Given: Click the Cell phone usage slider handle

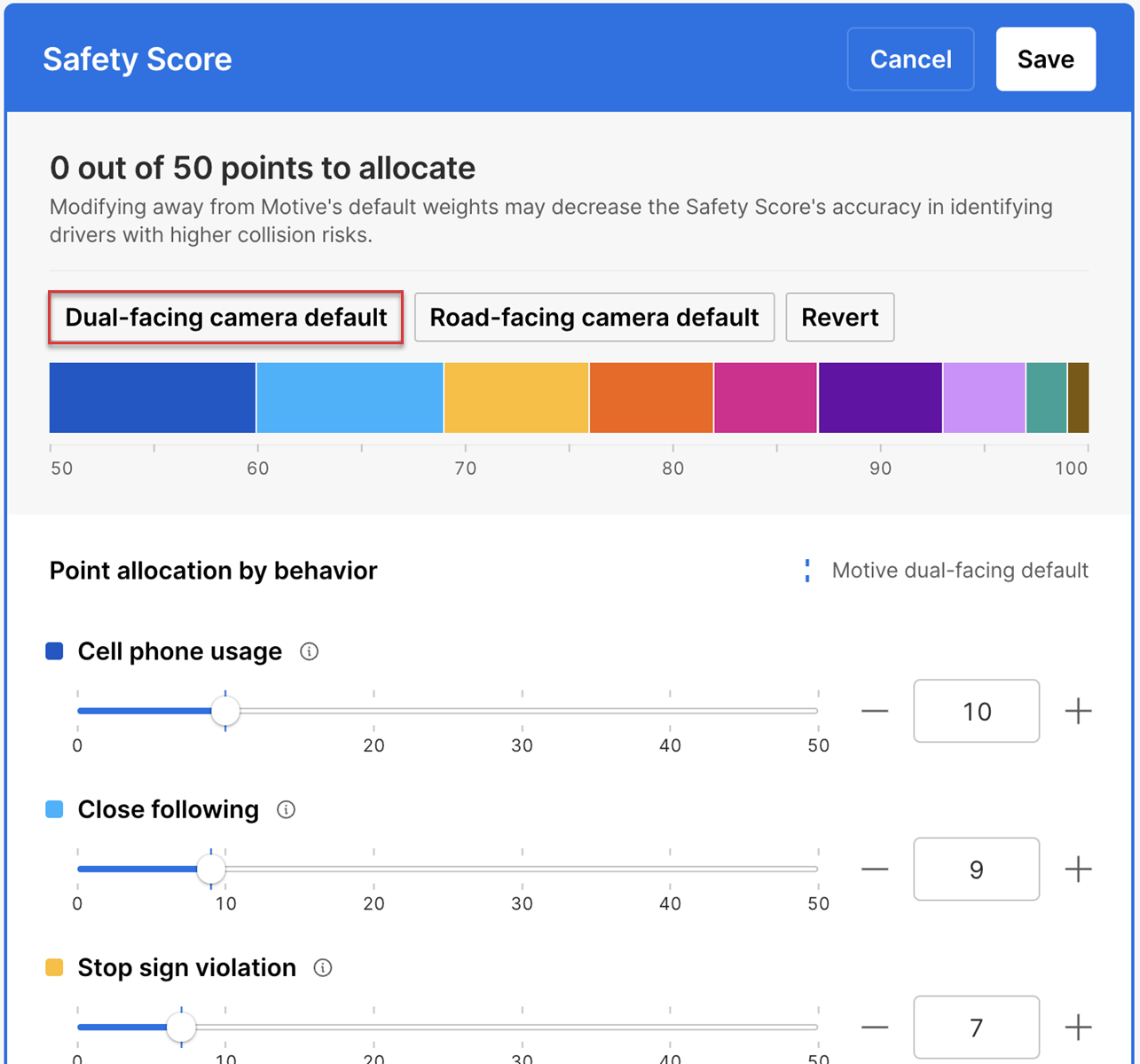Looking at the screenshot, I should [x=225, y=711].
